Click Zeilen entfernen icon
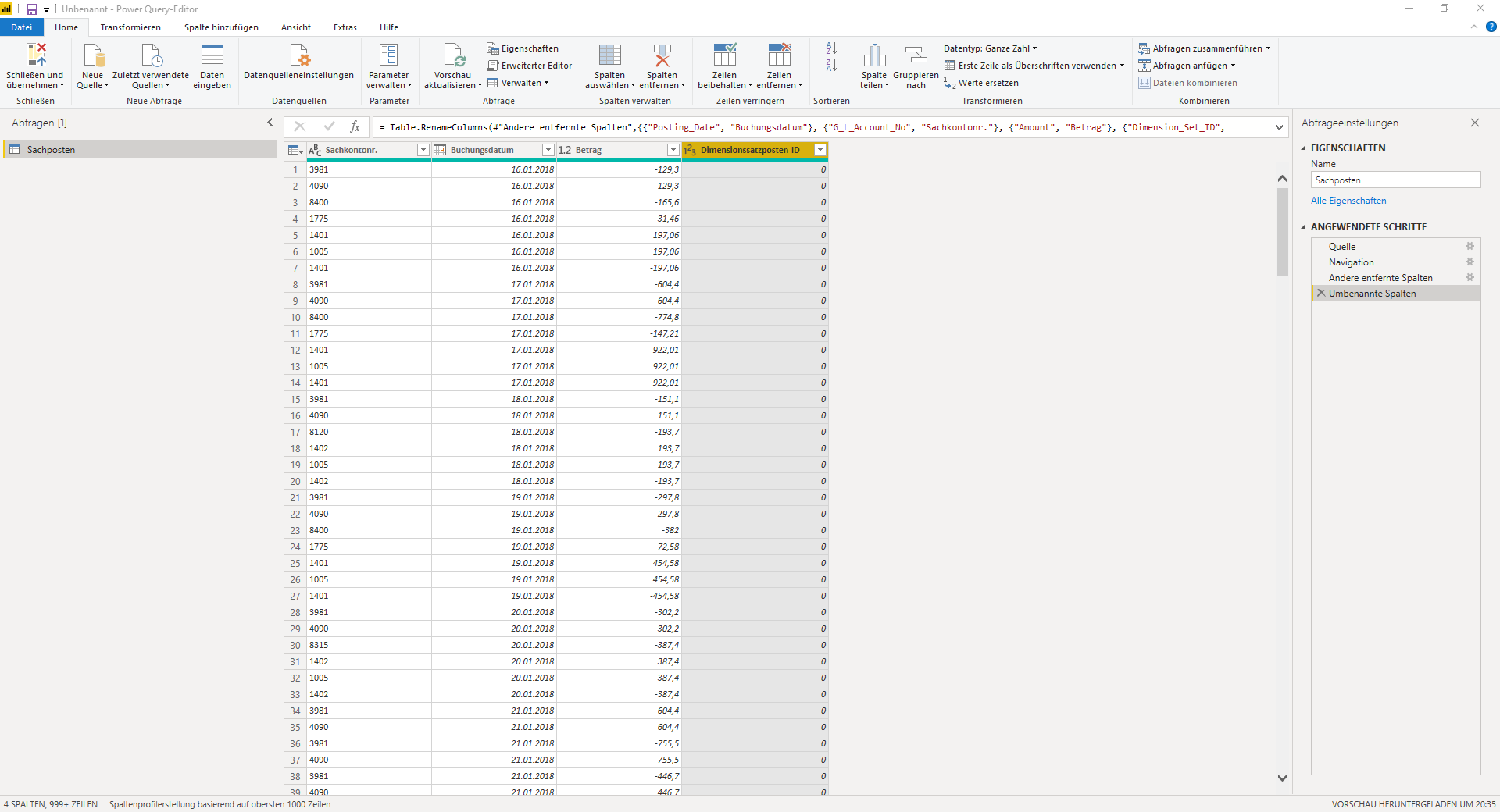The image size is (1500, 812). [x=779, y=55]
